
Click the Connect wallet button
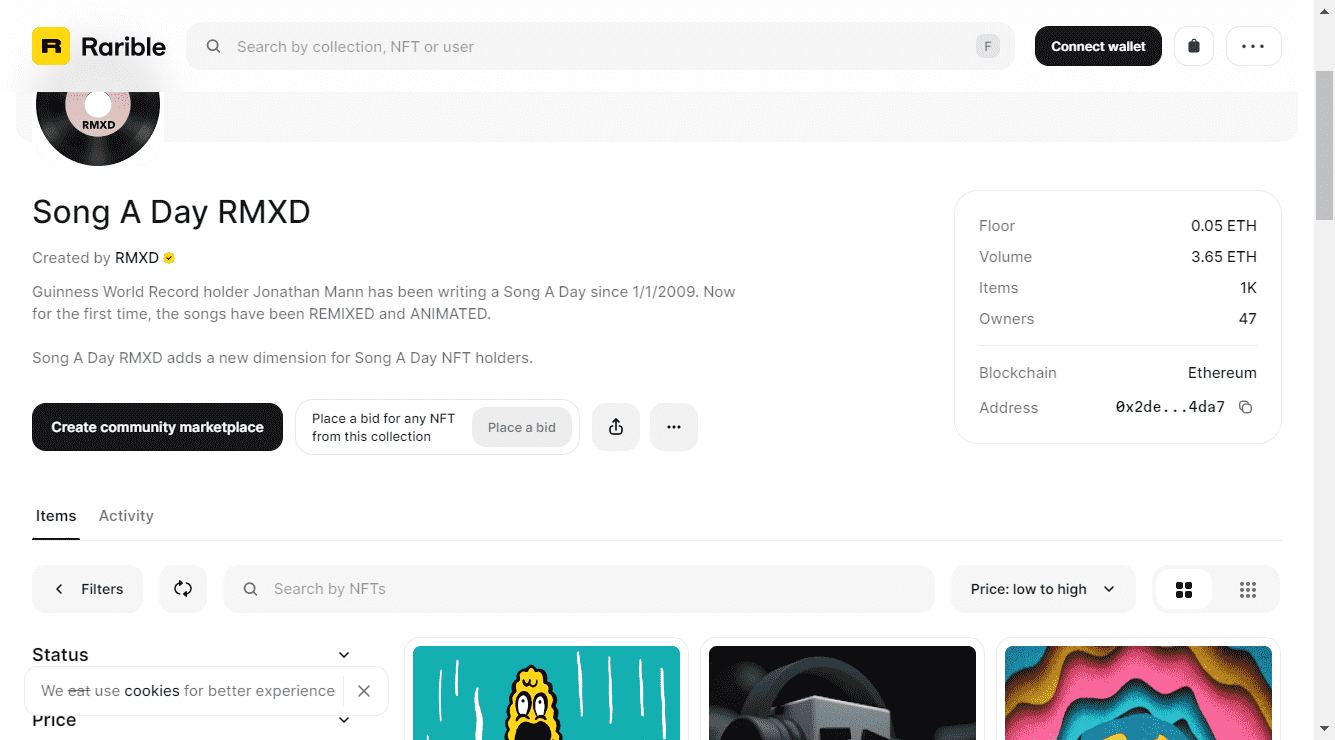(1097, 46)
